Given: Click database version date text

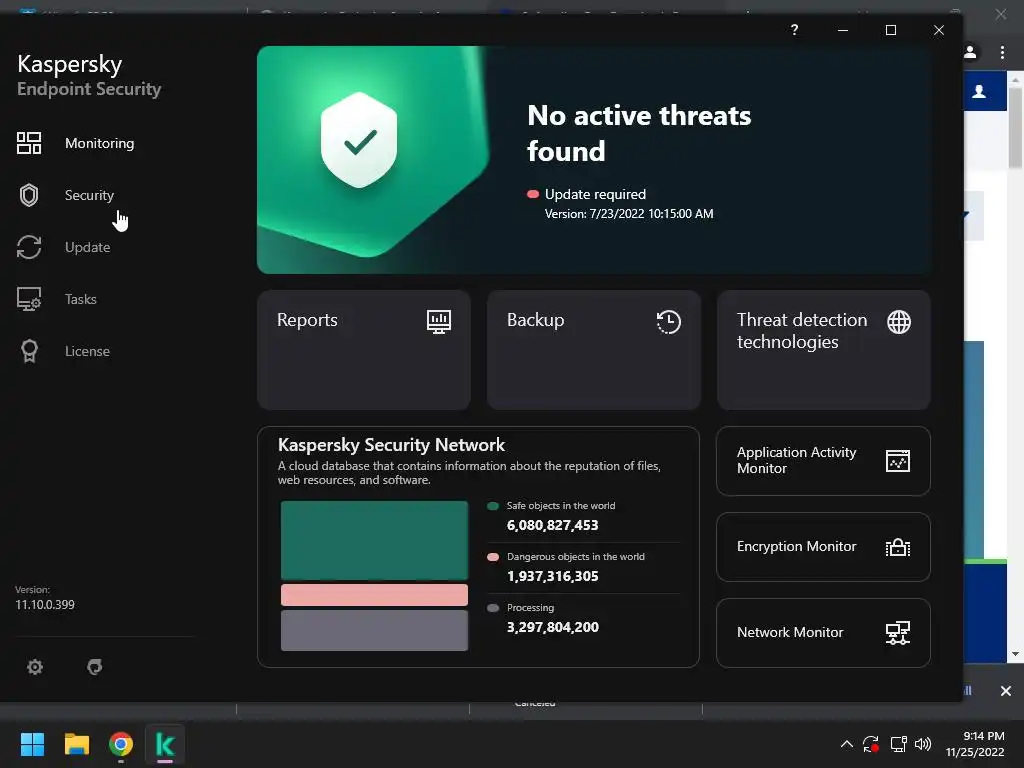Looking at the screenshot, I should tap(629, 214).
